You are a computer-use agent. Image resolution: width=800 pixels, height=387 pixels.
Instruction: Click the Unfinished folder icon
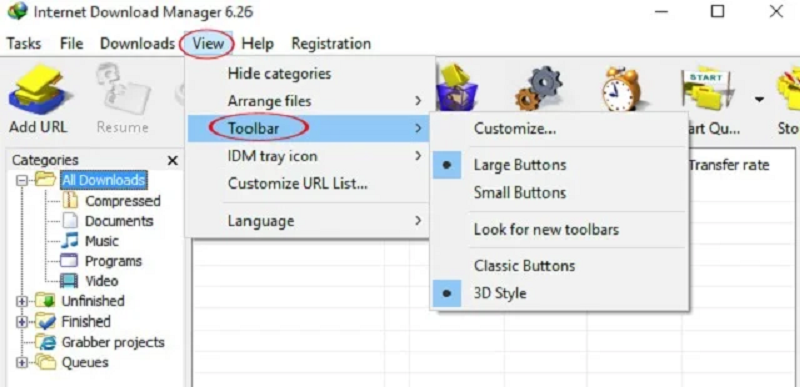pos(45,301)
